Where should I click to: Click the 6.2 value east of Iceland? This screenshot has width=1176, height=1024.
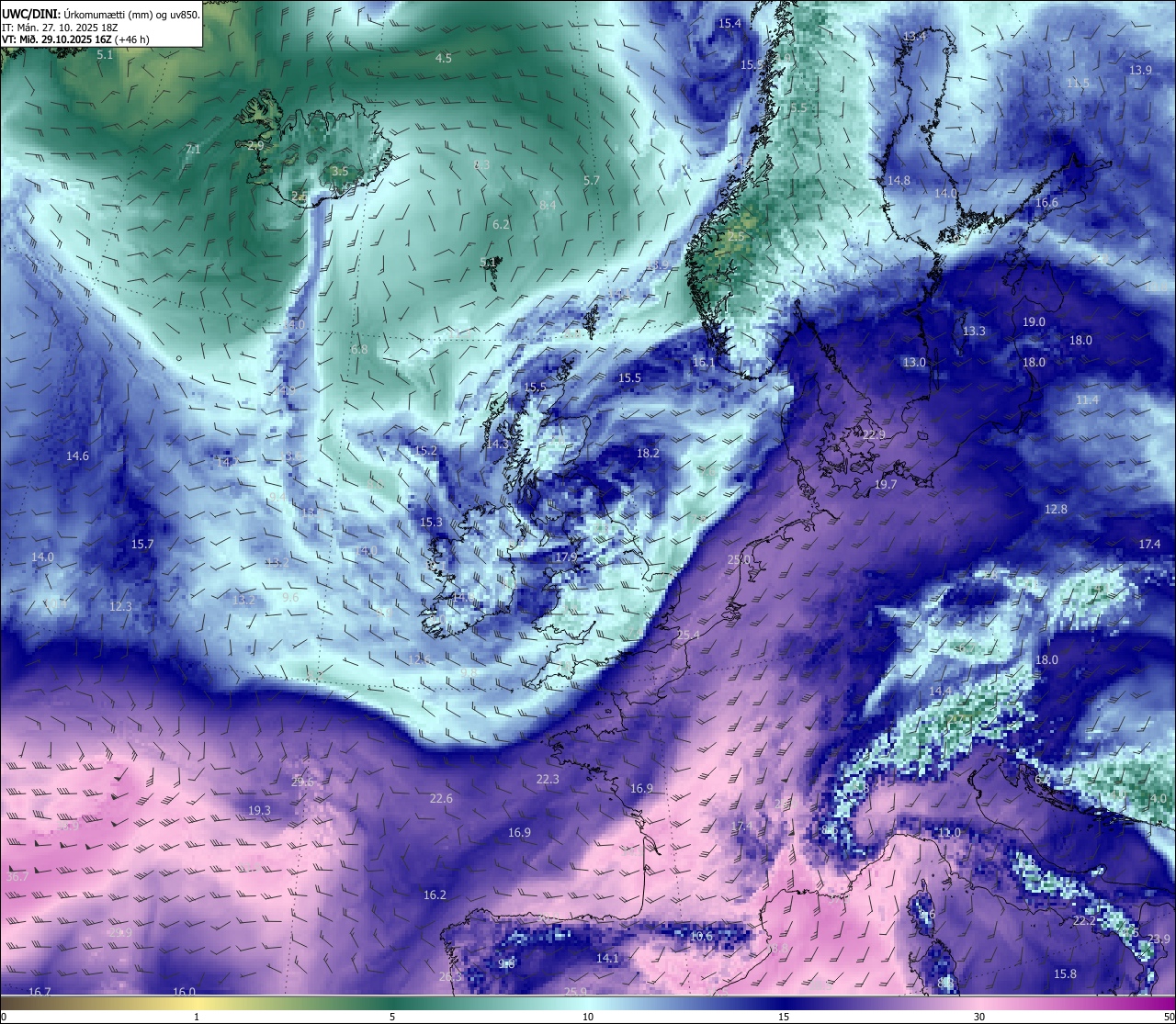click(x=501, y=224)
